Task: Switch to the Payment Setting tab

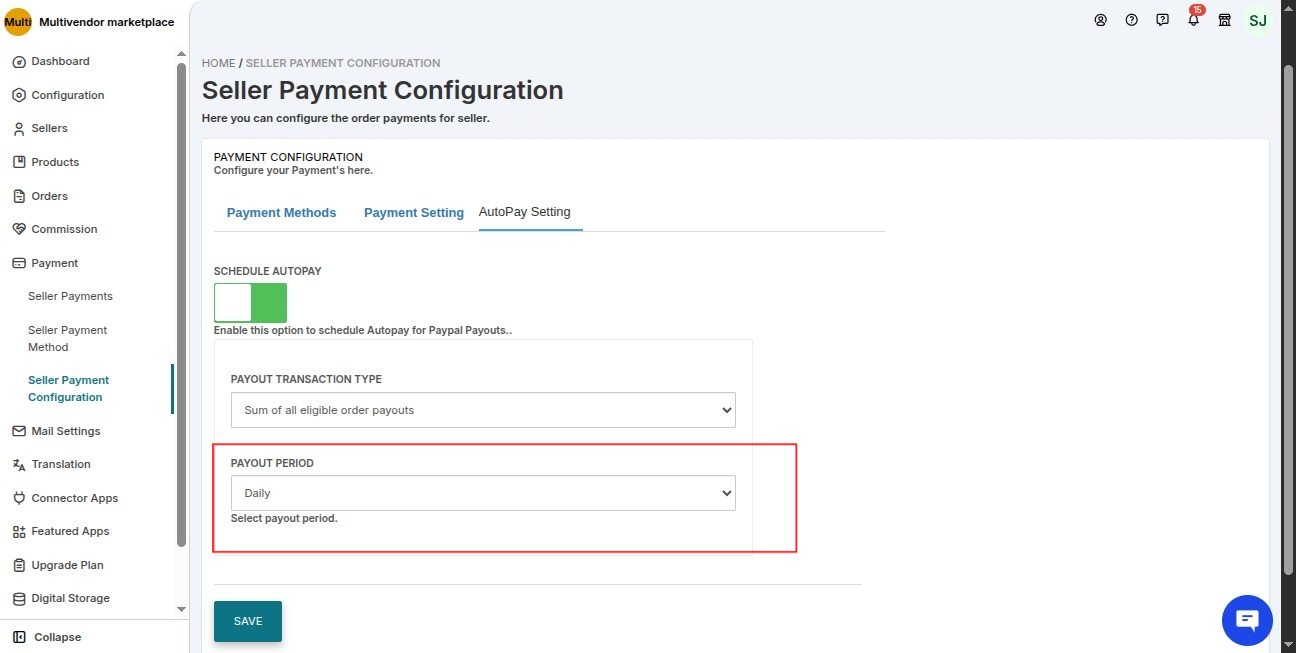Action: point(413,213)
